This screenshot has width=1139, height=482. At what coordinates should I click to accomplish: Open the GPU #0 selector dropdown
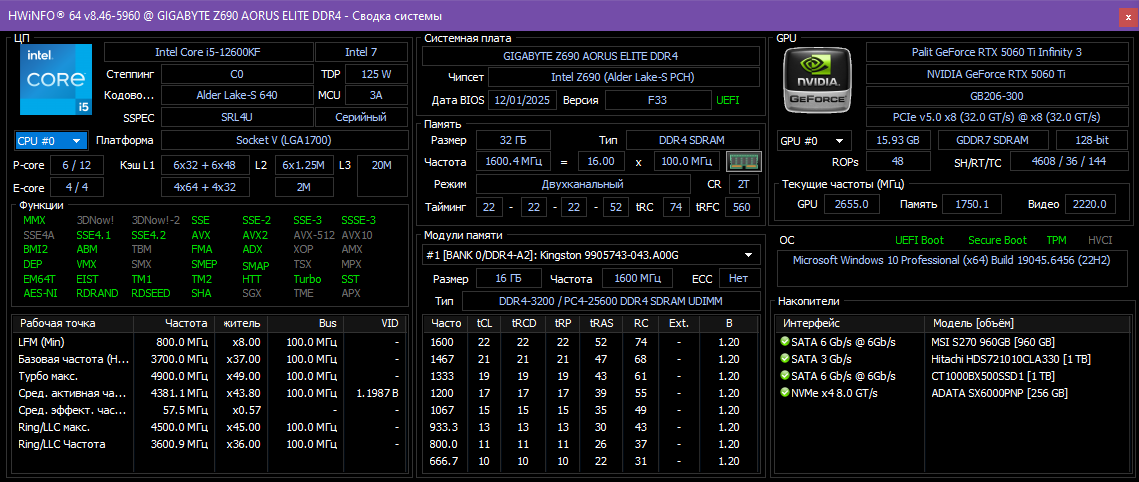pos(814,141)
